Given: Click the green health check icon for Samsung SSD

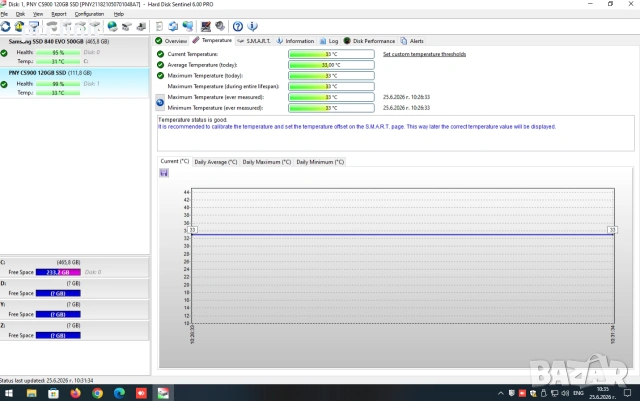Looking at the screenshot, I should pyautogui.click(x=4, y=53).
